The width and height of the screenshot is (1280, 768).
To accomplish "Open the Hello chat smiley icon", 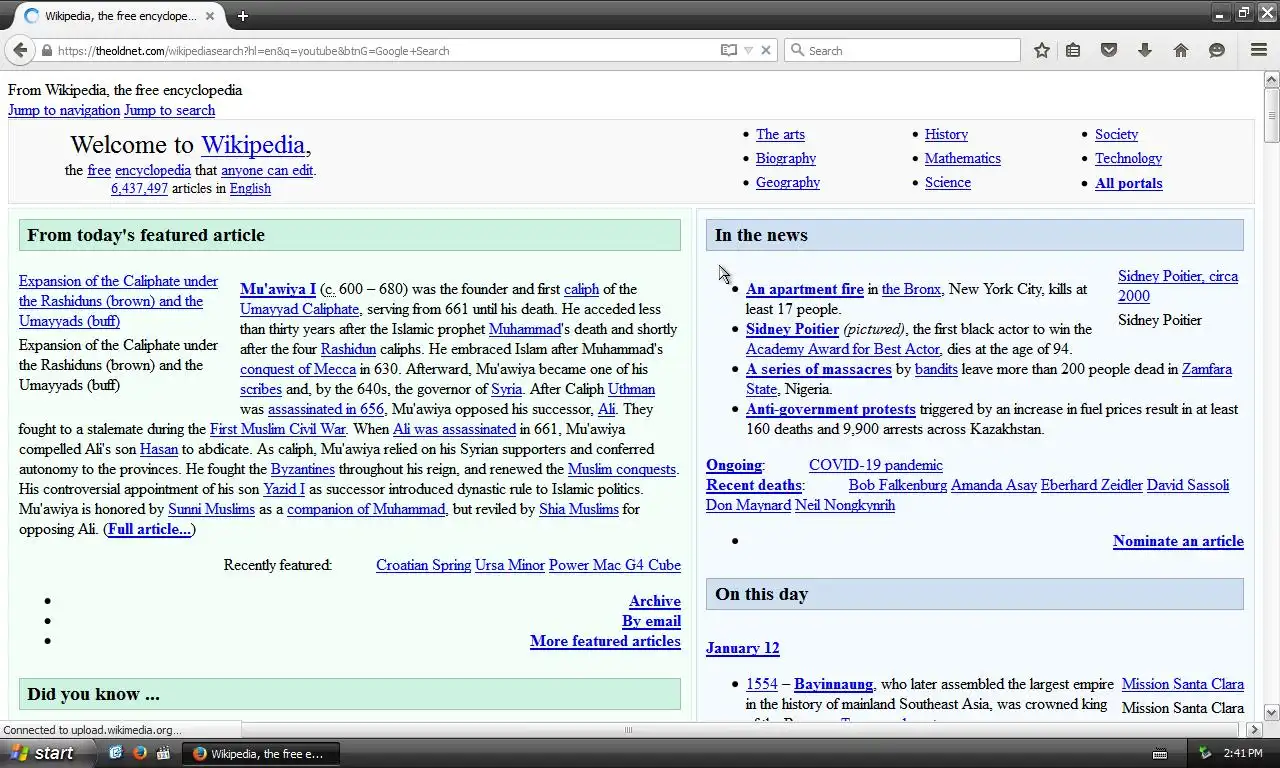I will pos(1217,50).
